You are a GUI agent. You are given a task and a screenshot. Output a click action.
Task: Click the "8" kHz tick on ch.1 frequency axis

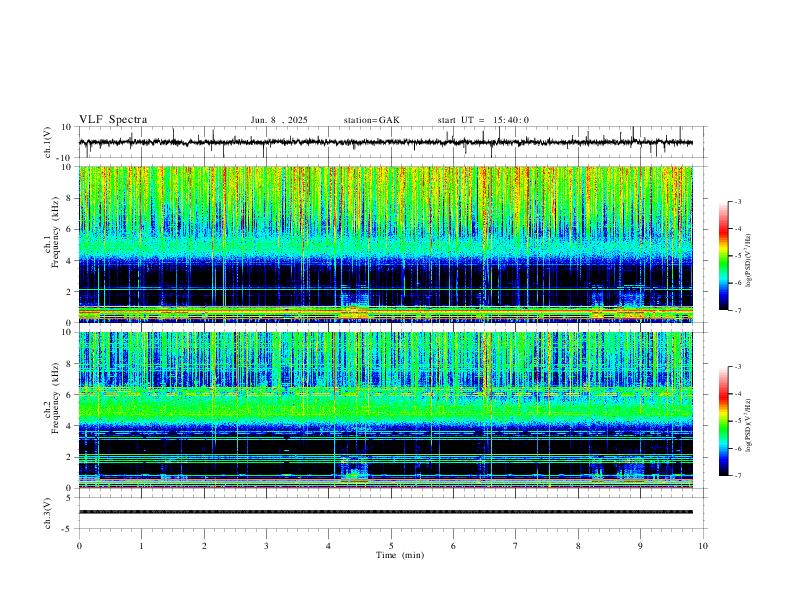pyautogui.click(x=69, y=198)
